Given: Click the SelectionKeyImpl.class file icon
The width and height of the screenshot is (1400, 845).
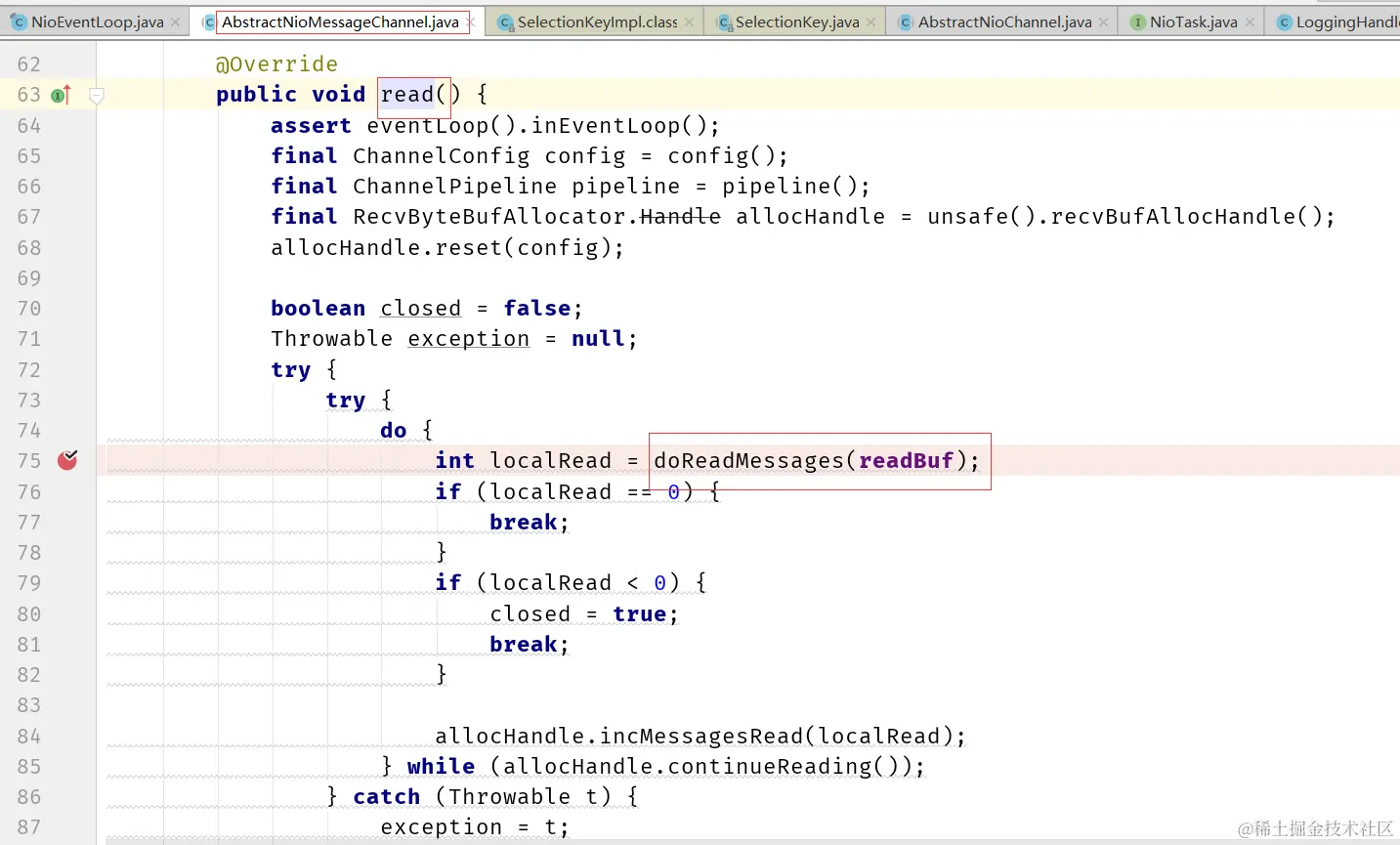Looking at the screenshot, I should (x=505, y=21).
